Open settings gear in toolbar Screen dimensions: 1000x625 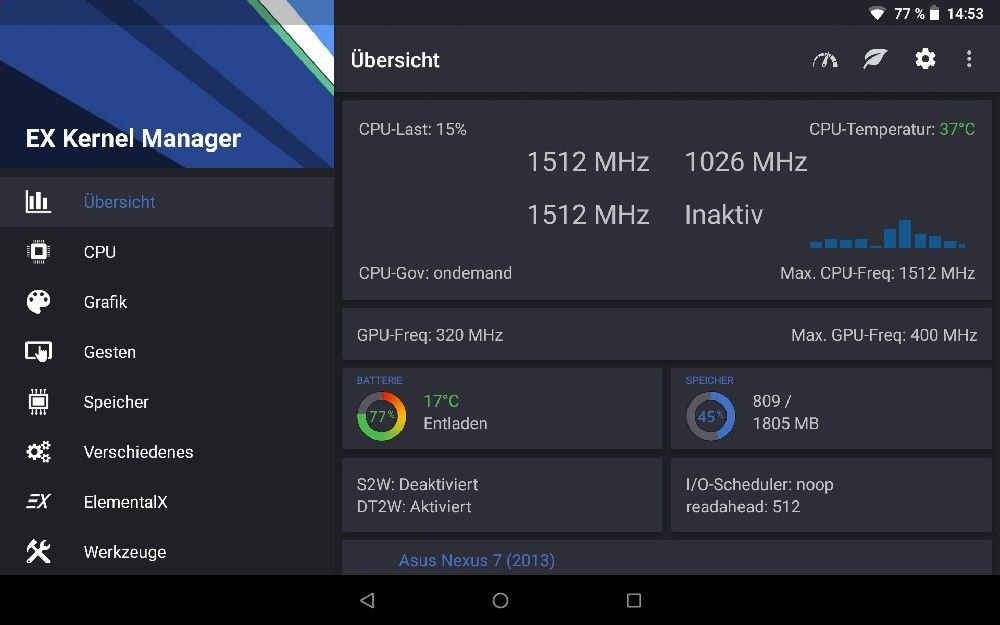(925, 59)
